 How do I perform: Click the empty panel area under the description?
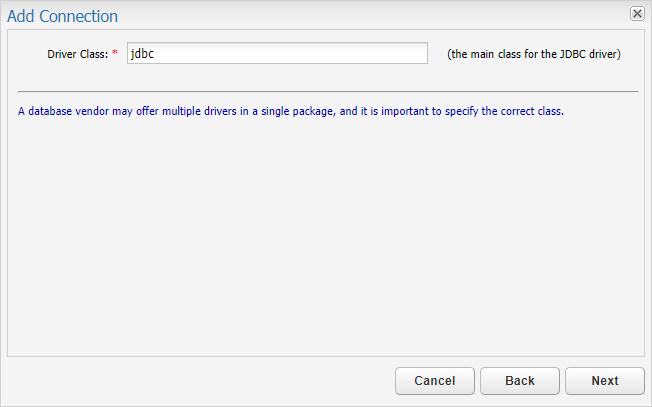326,240
